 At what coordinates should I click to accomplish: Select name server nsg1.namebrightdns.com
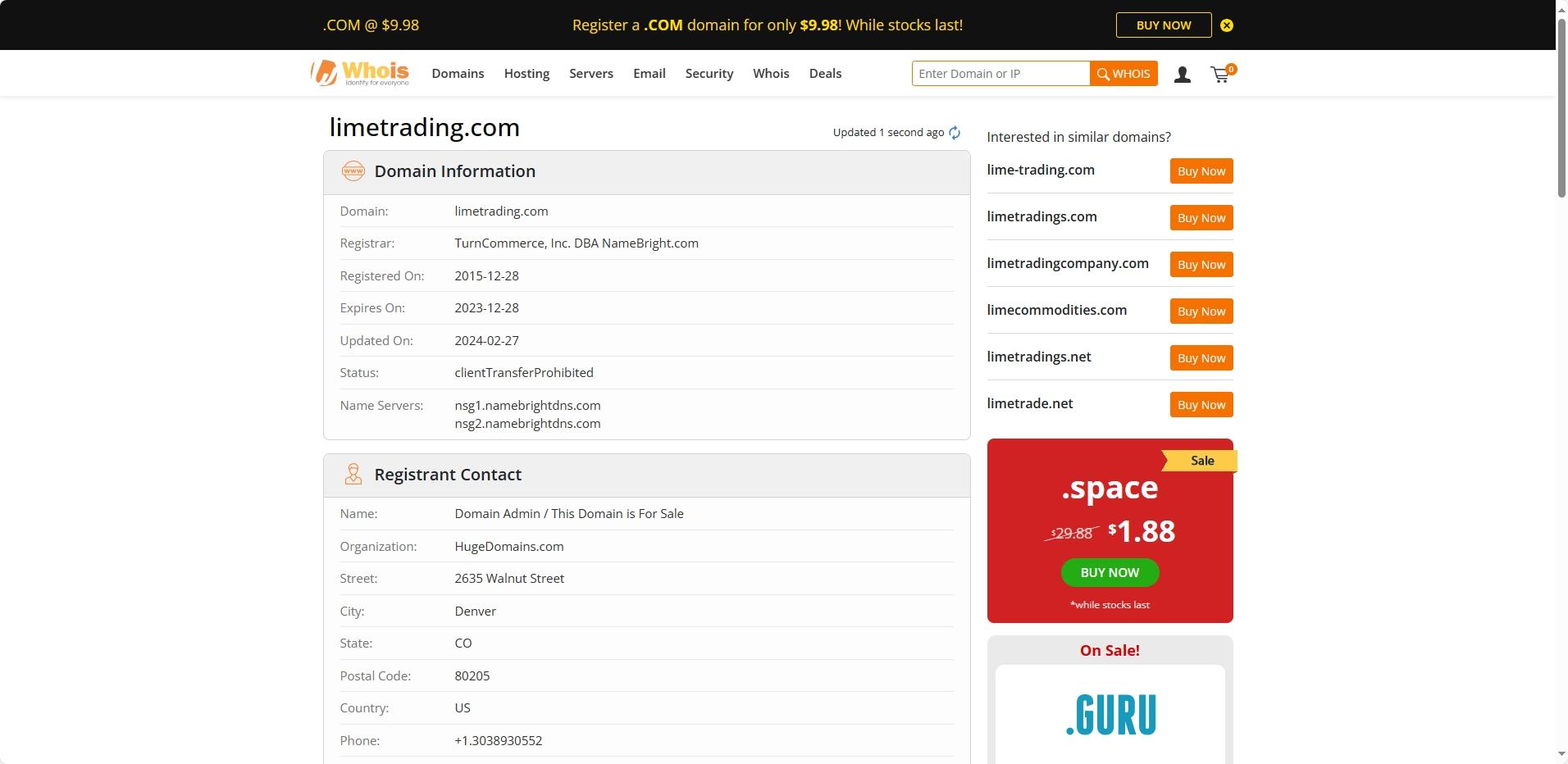click(x=527, y=406)
